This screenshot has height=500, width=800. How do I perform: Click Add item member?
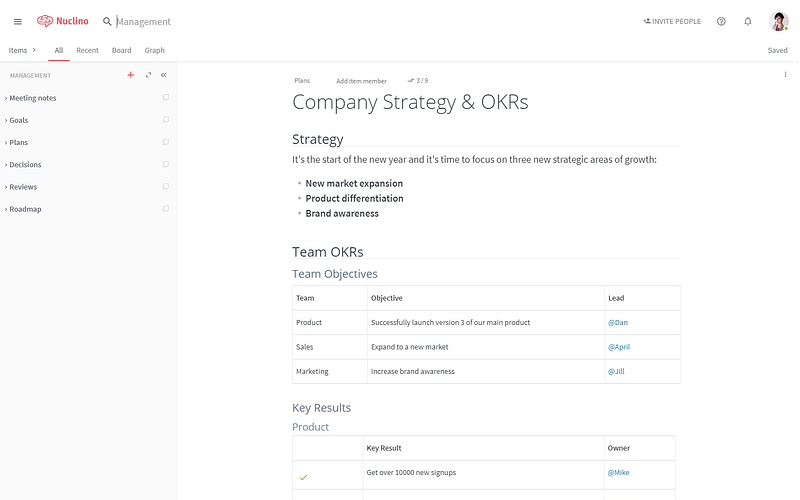click(x=361, y=81)
